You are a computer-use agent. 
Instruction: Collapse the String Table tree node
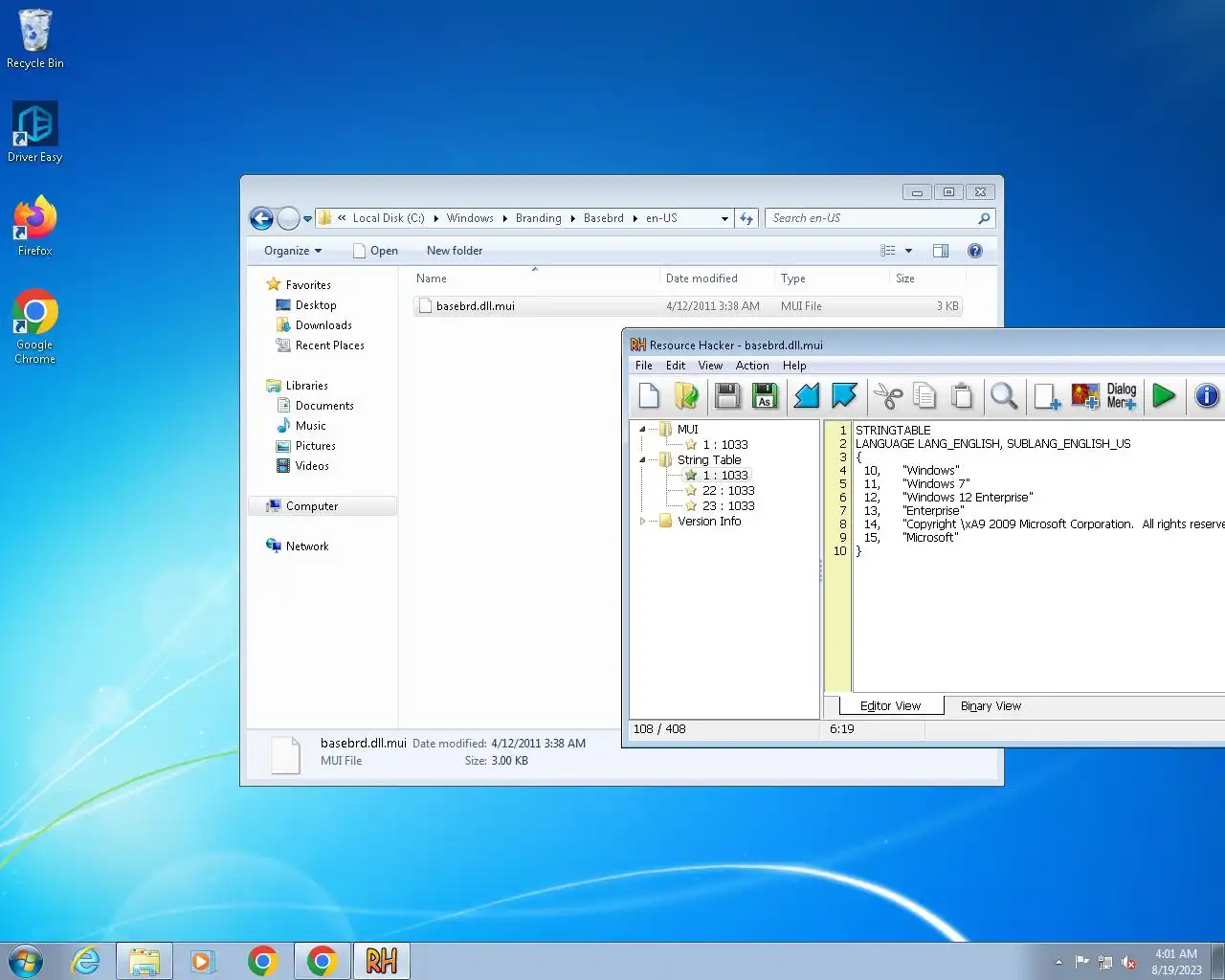[642, 460]
